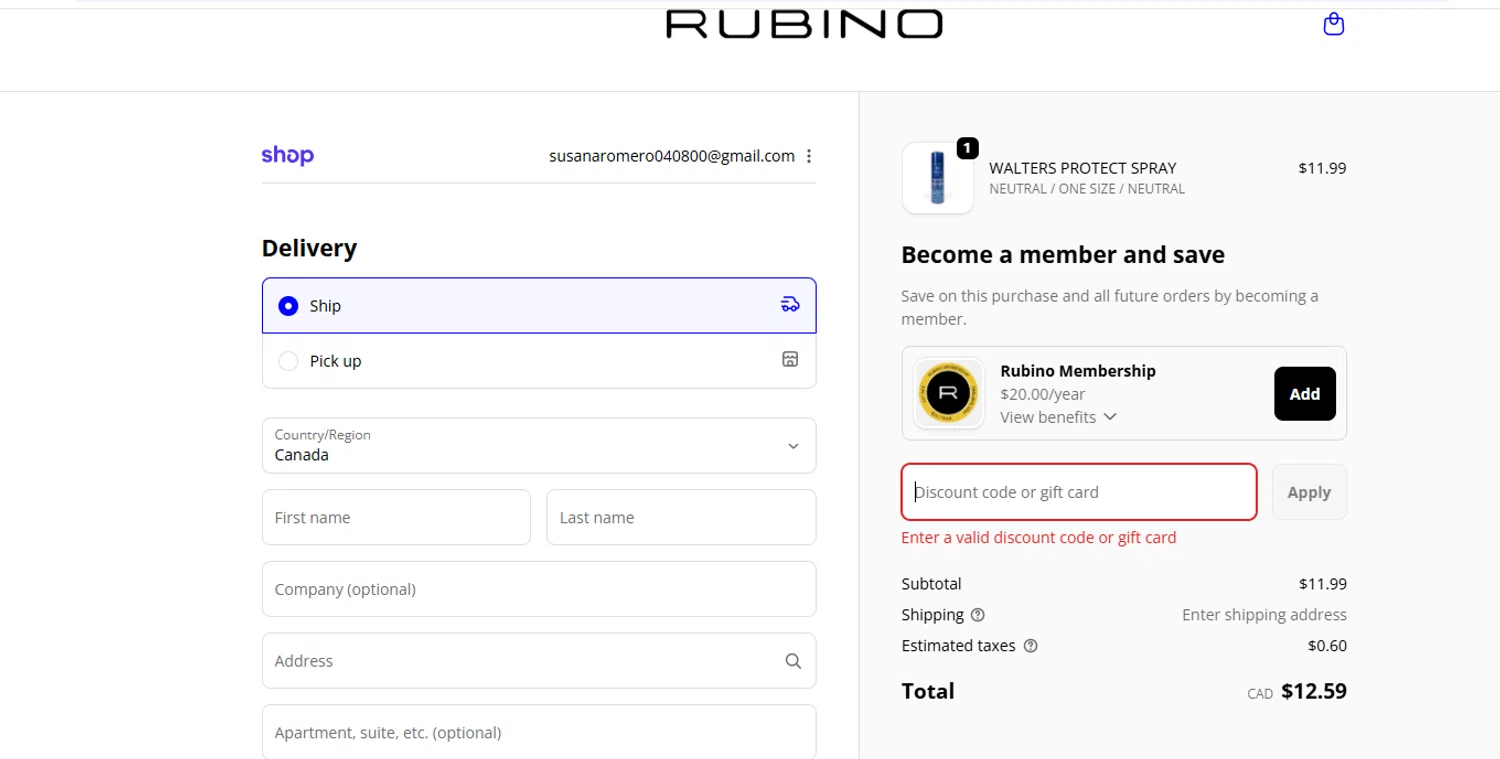
Task: Focus the Company (optional) field
Action: pos(539,589)
